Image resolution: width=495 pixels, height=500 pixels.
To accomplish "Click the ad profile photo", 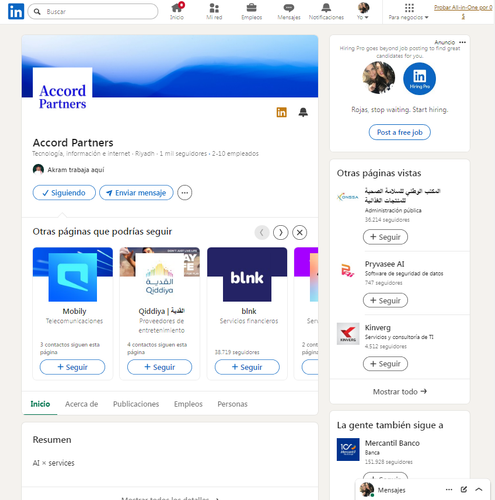I will pyautogui.click(x=379, y=78).
